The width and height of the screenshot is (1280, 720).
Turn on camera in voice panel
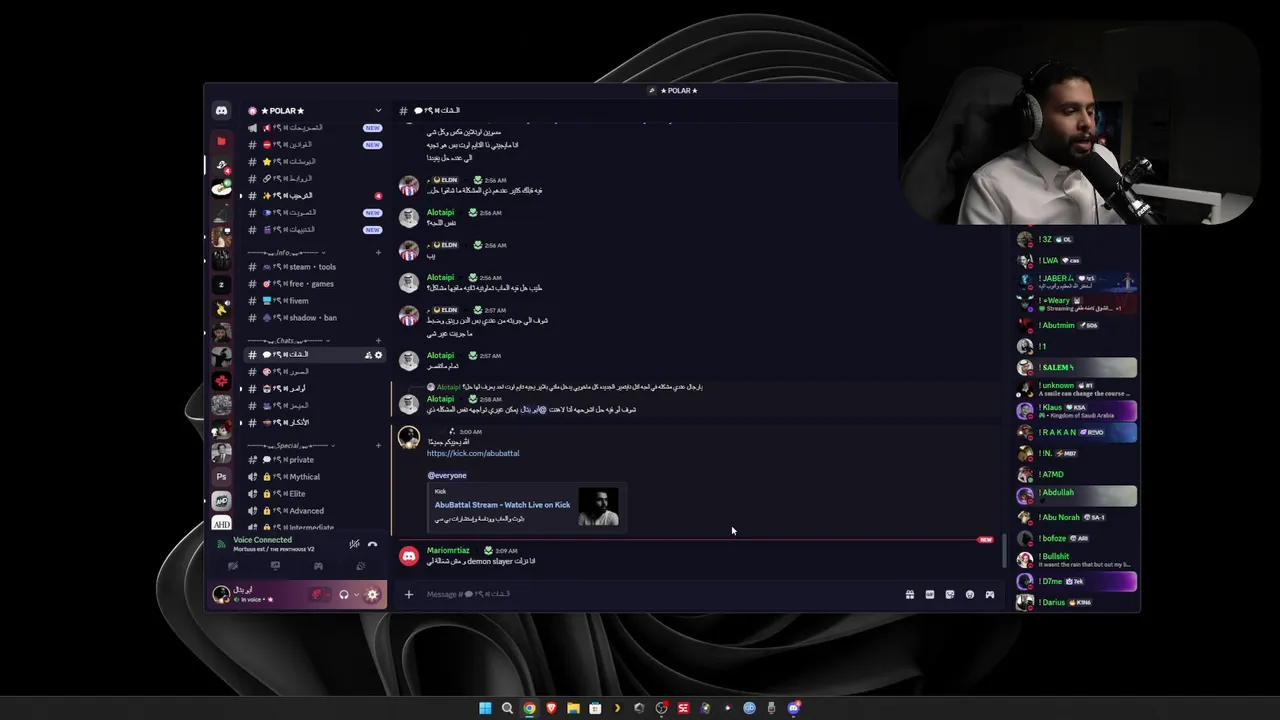pyautogui.click(x=233, y=566)
